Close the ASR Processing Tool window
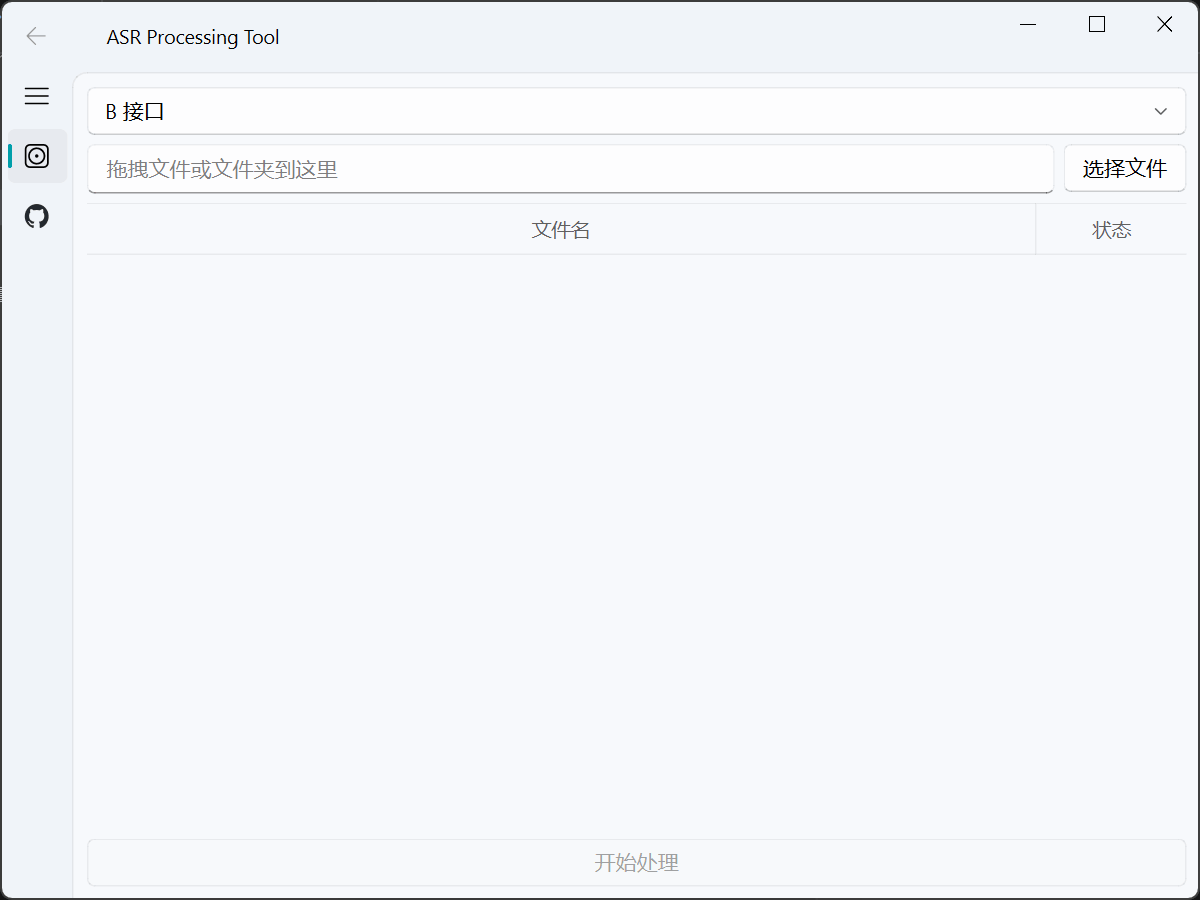 [1165, 25]
